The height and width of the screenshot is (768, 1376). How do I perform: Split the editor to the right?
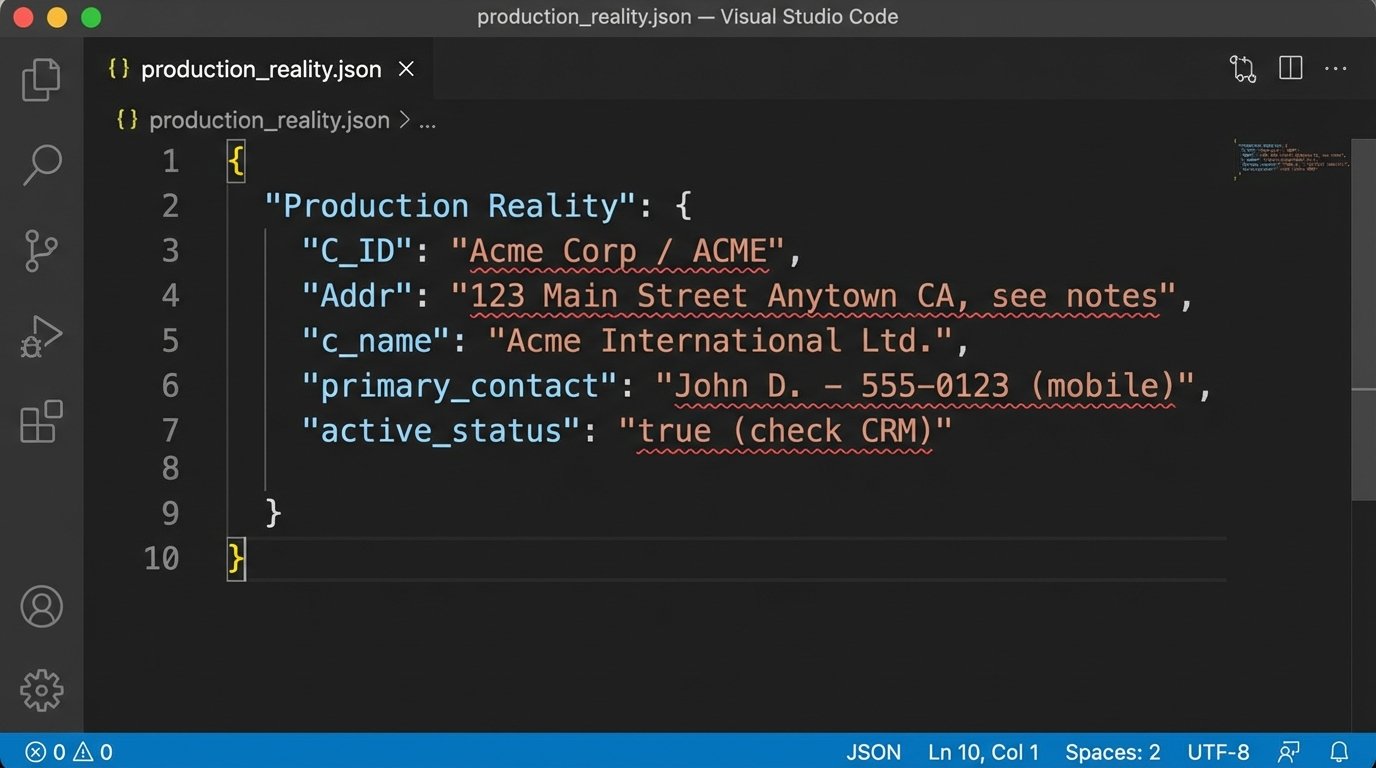(1290, 69)
